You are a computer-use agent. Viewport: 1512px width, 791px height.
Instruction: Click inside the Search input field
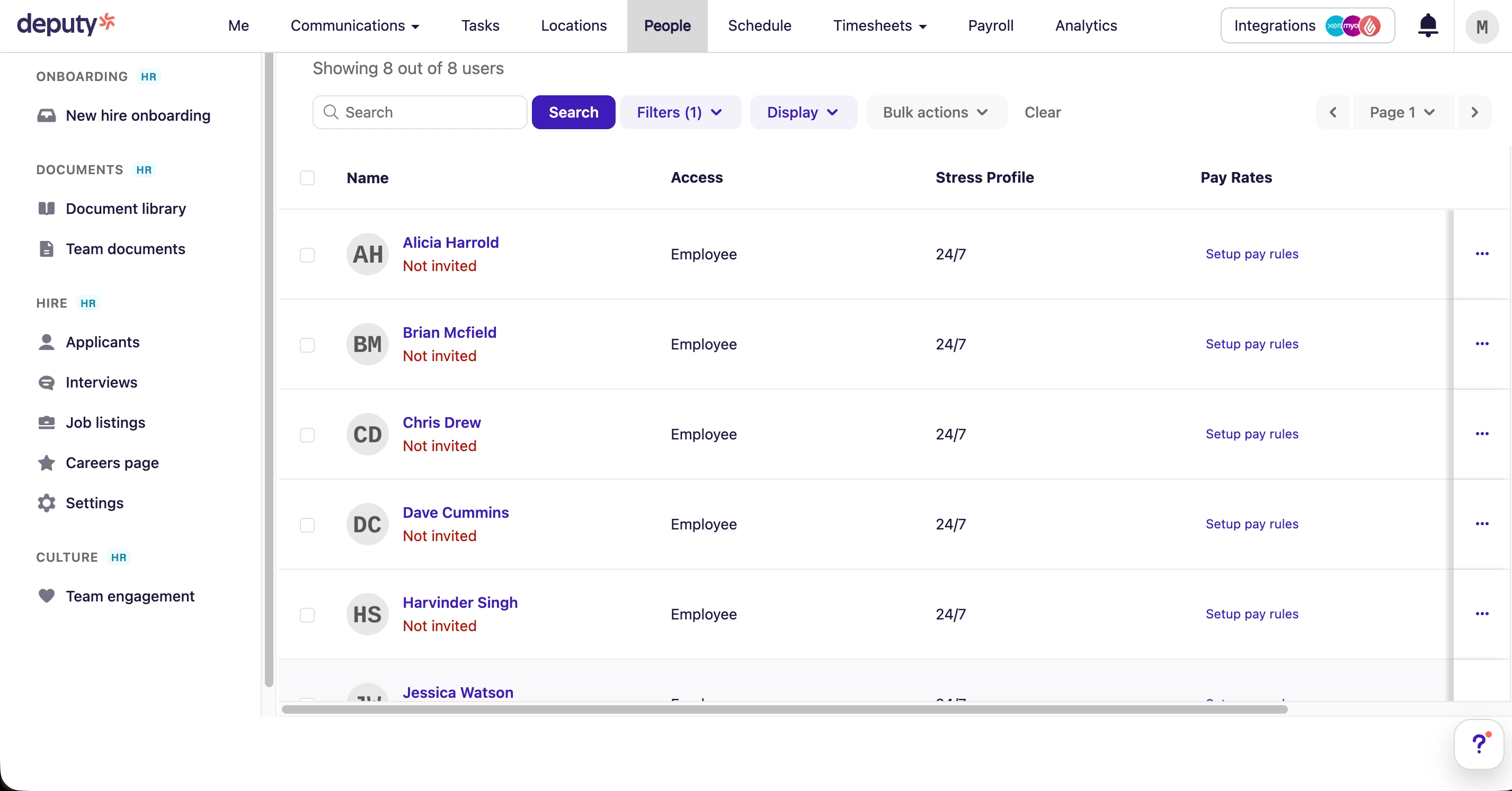click(419, 112)
